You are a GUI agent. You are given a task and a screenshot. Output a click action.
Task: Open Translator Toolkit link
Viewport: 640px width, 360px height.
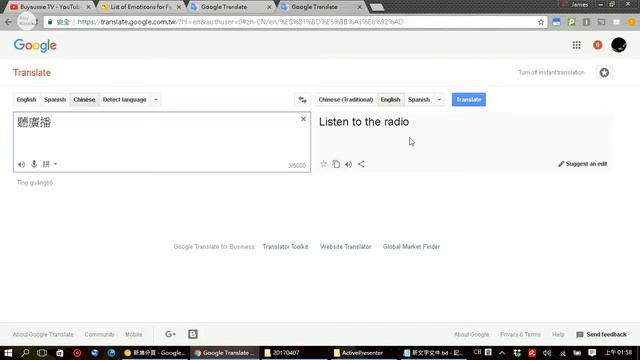[x=285, y=247]
